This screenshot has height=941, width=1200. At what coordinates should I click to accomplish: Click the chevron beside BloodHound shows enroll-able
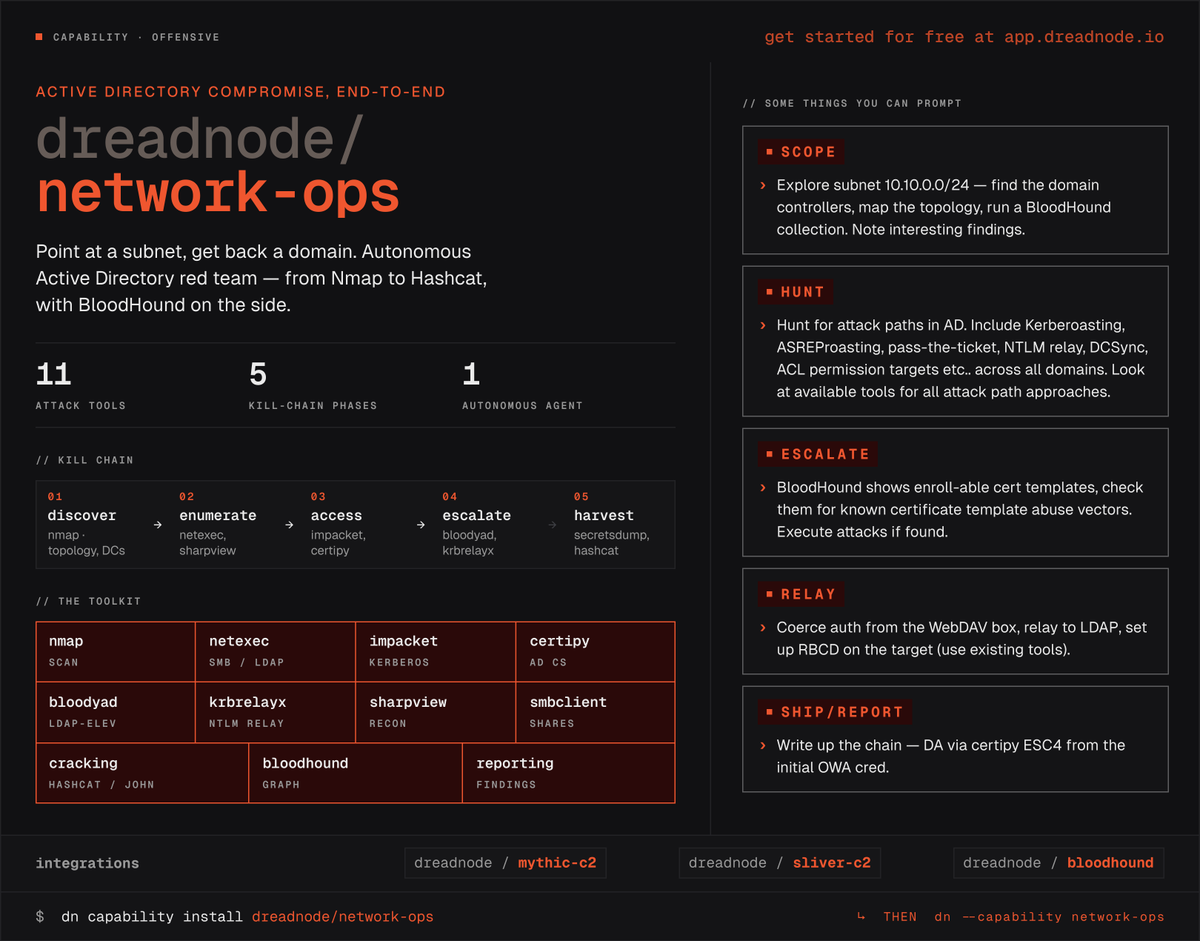(x=764, y=487)
